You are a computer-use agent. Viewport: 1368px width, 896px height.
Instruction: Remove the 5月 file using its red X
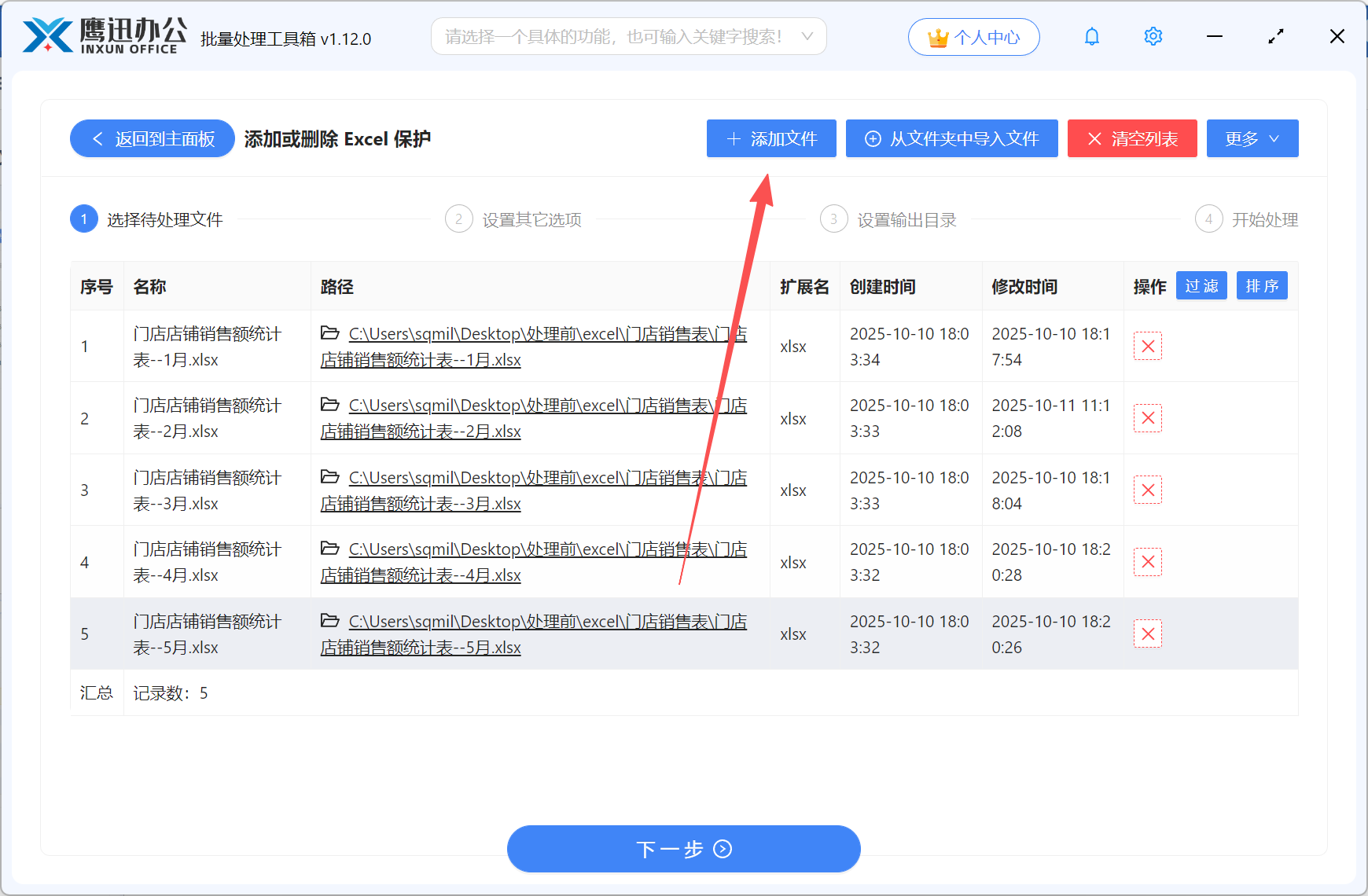coord(1147,633)
